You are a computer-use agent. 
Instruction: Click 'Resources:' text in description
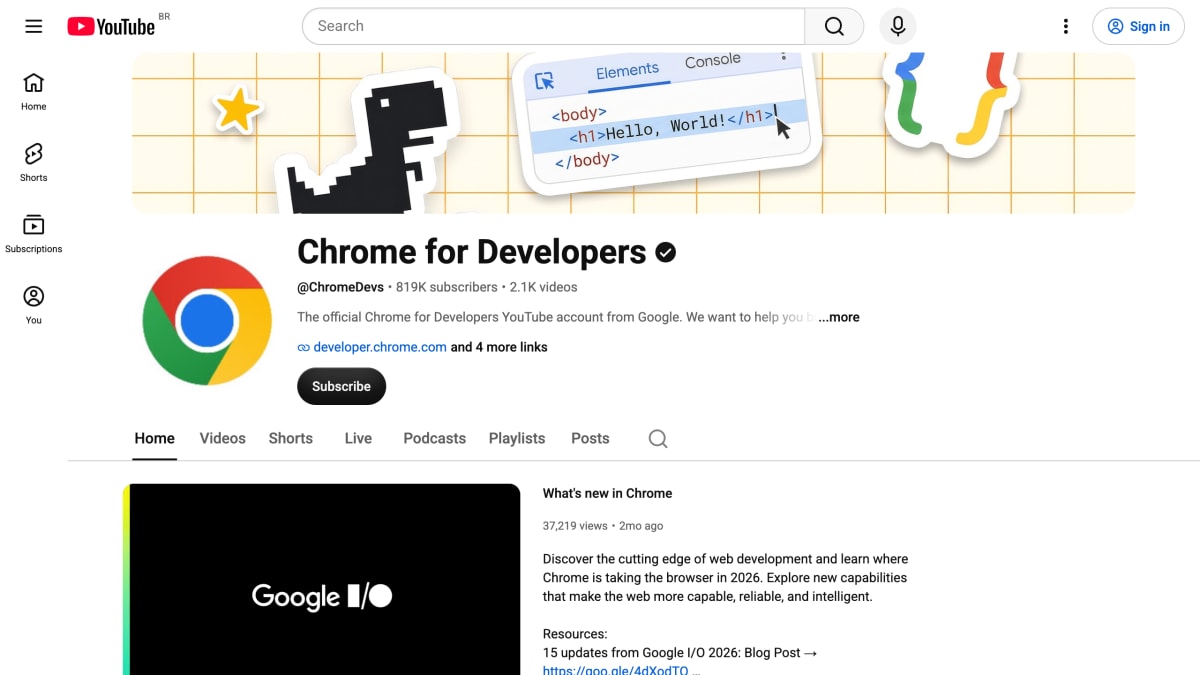coord(575,634)
